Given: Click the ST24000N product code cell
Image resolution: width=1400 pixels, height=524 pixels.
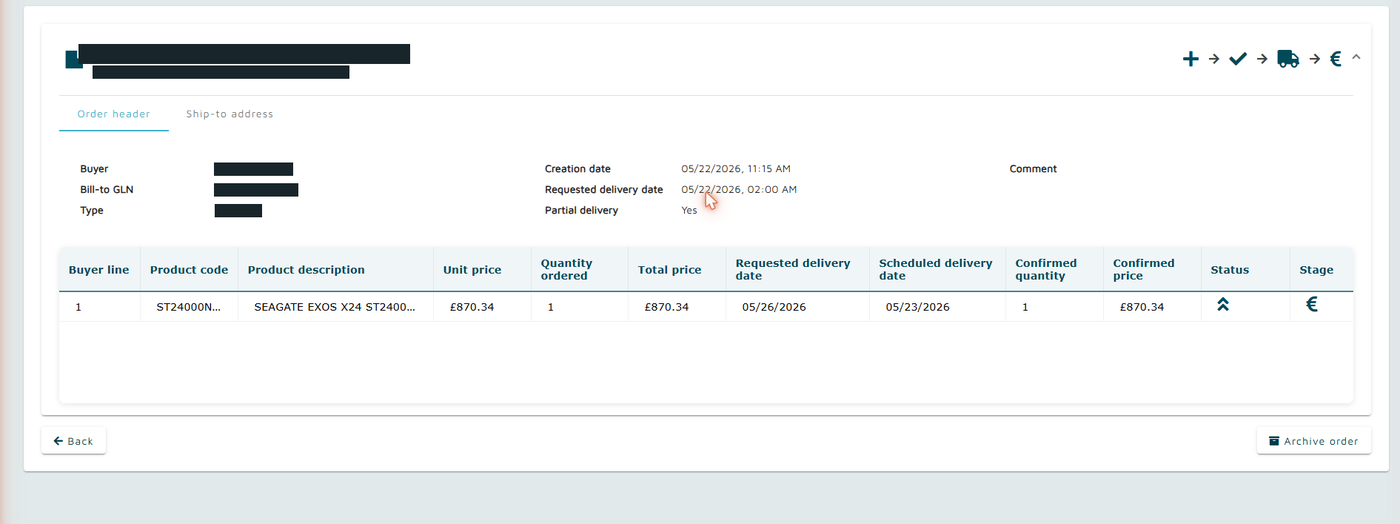Looking at the screenshot, I should 189,307.
